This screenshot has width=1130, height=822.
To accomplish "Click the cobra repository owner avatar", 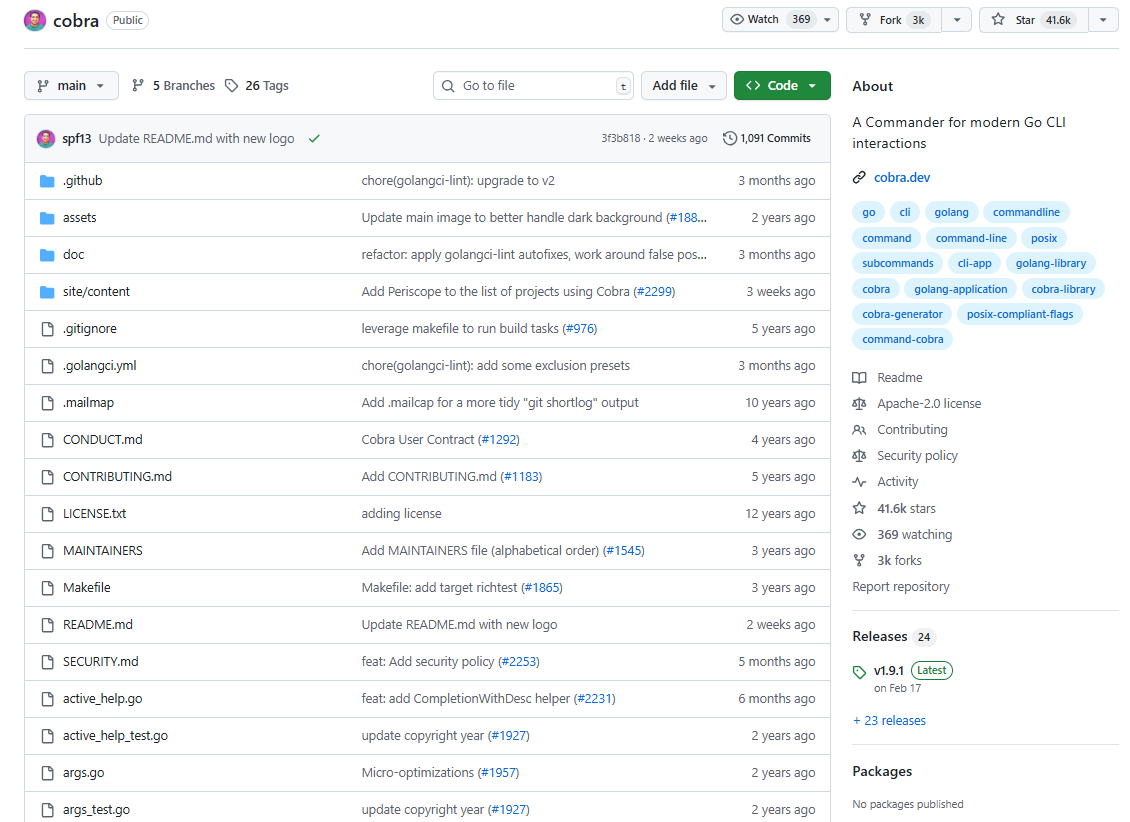I will point(35,20).
